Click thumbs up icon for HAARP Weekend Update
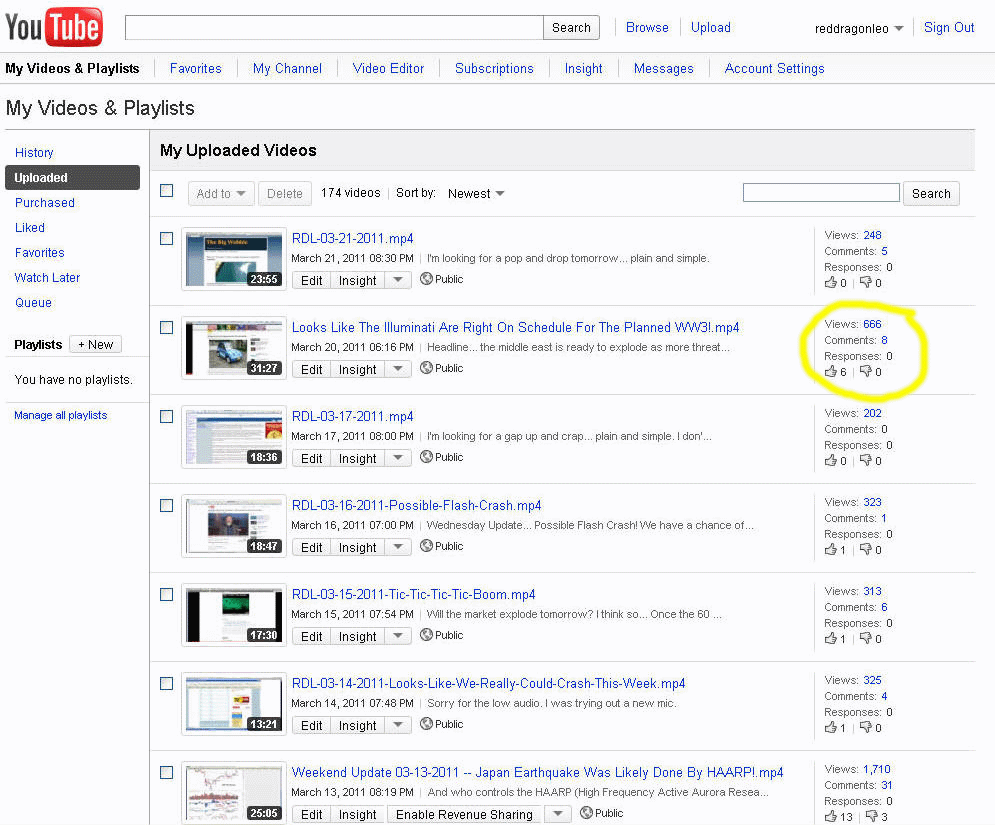 click(x=831, y=816)
